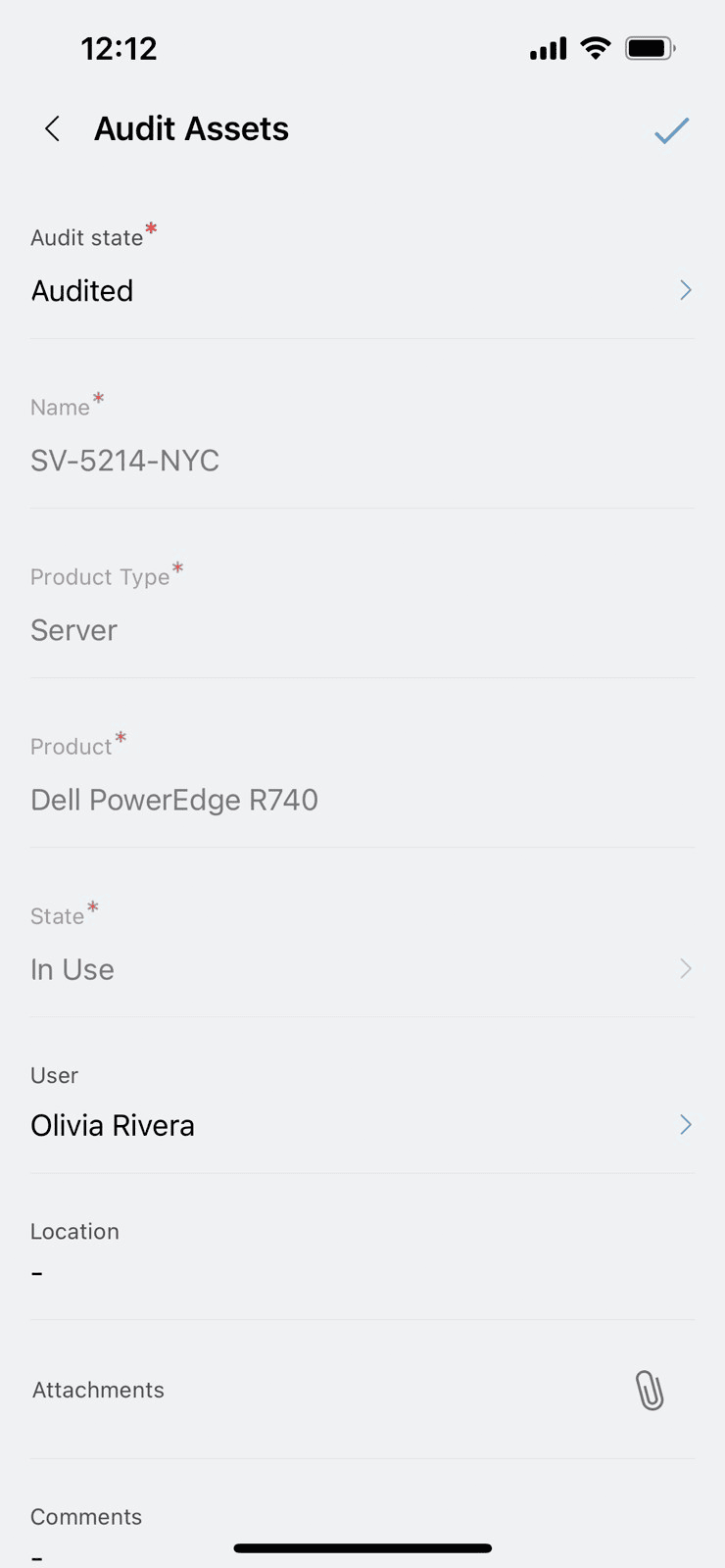Tap the battery status icon

click(650, 48)
